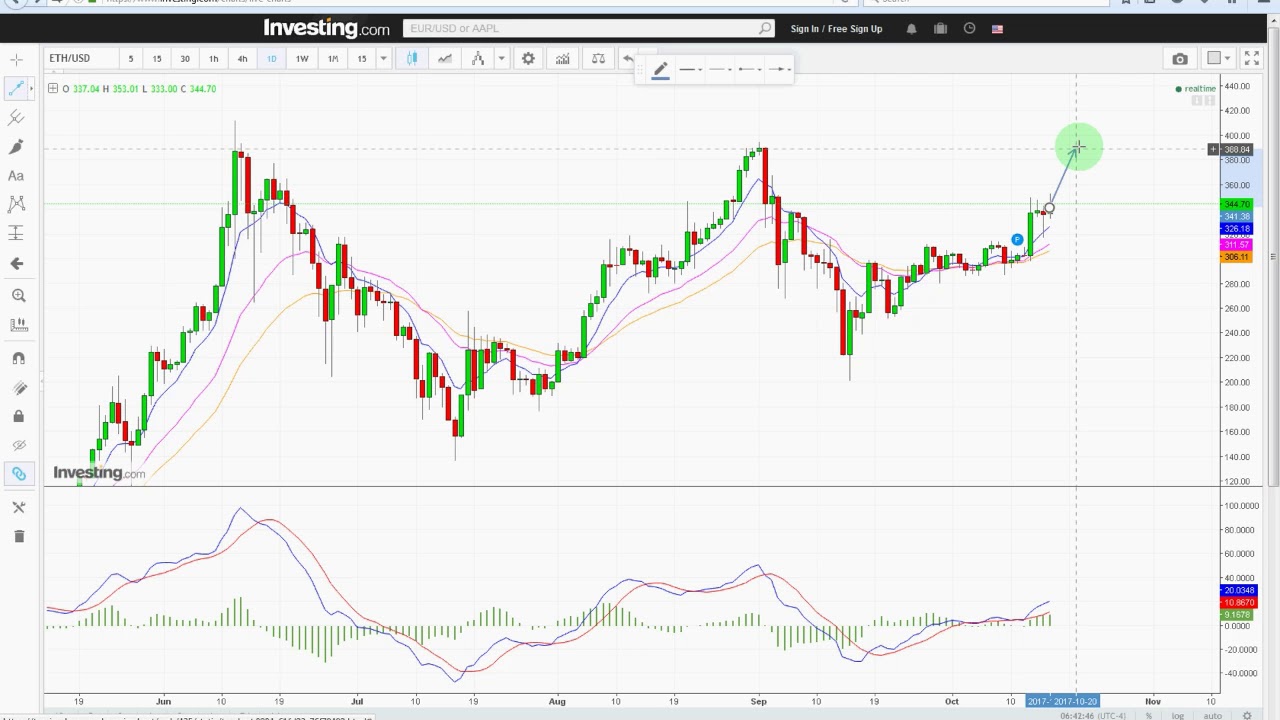
Task: Toggle magnet snapping mode
Action: 18,358
